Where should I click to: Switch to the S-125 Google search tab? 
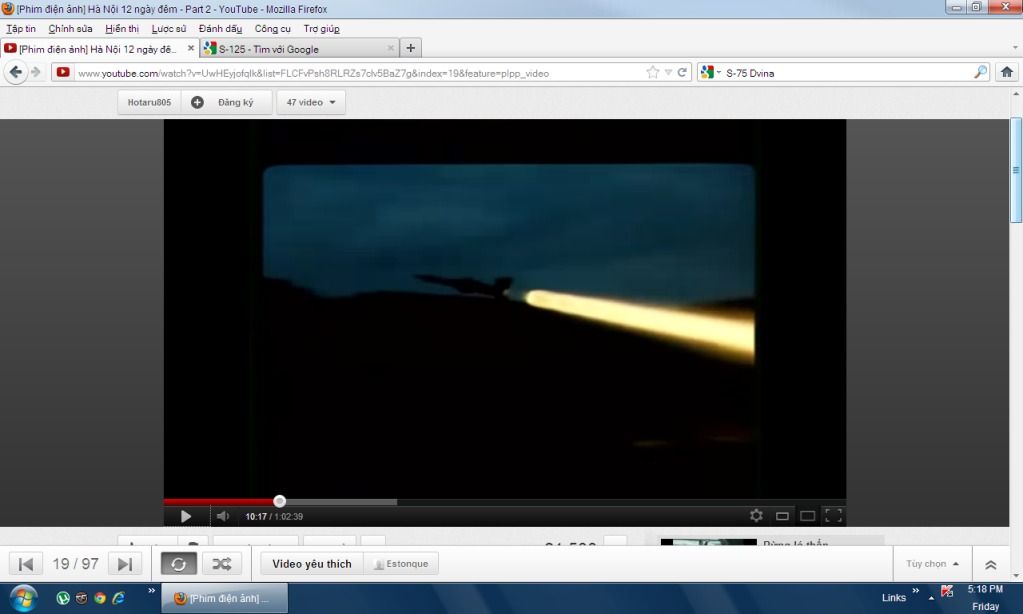pyautogui.click(x=299, y=49)
